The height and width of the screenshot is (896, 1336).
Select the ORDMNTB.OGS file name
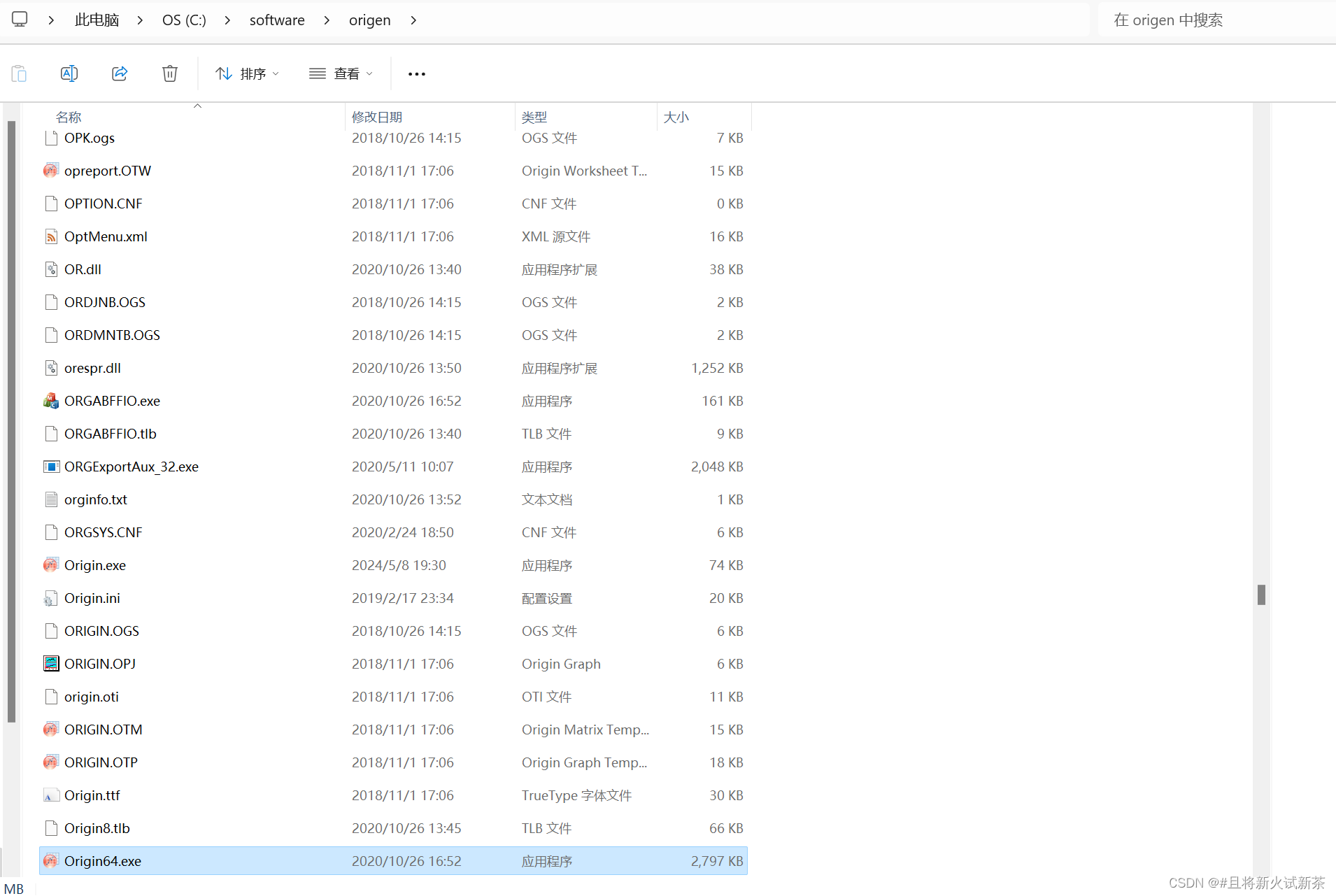112,335
